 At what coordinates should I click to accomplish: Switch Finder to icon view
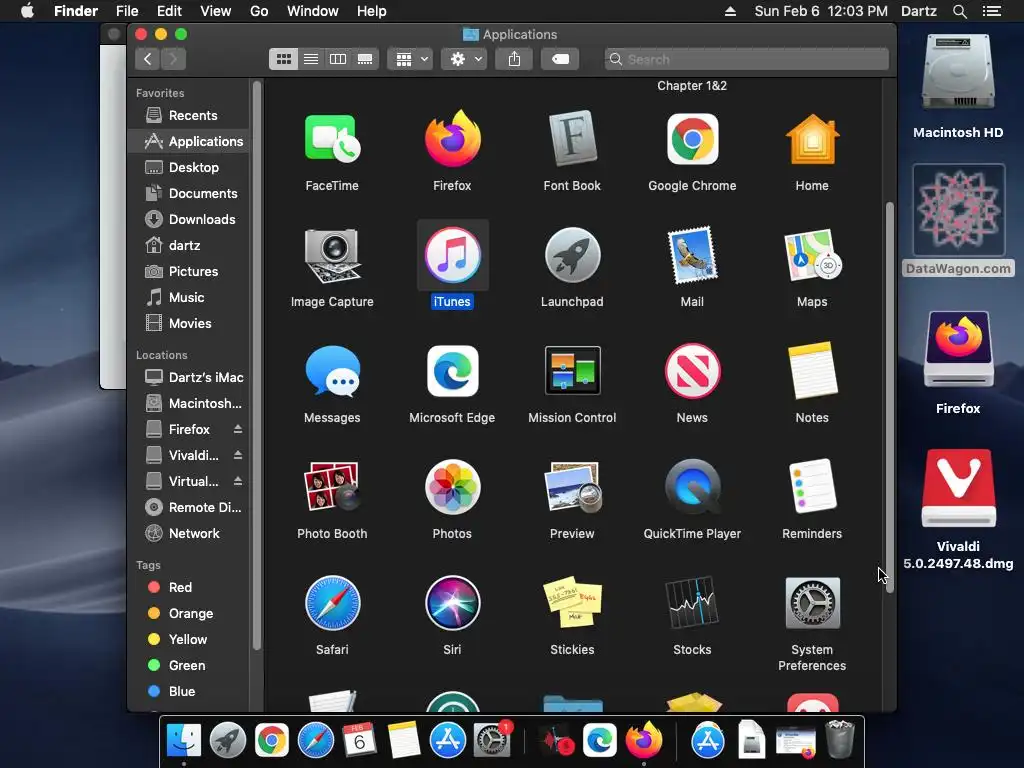pos(283,59)
